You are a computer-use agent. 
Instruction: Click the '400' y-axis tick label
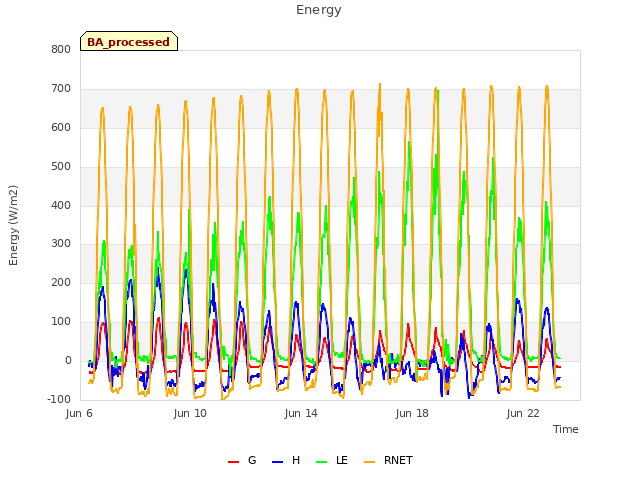click(x=61, y=205)
